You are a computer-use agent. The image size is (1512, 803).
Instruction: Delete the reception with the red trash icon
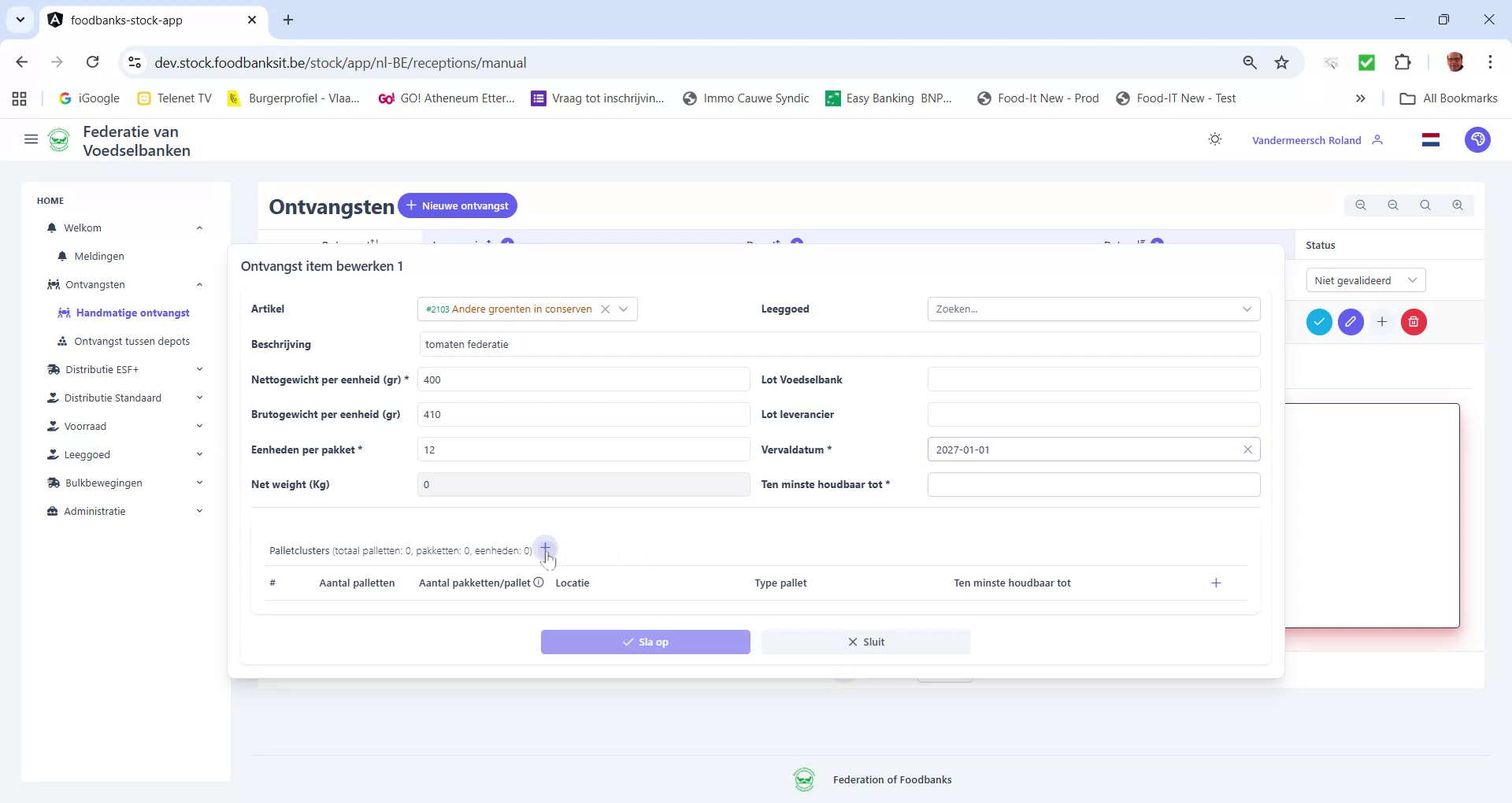1414,322
